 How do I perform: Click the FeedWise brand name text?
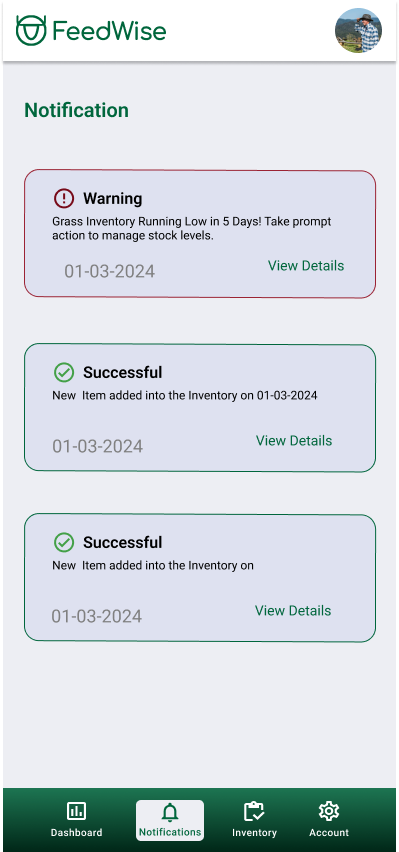[109, 31]
